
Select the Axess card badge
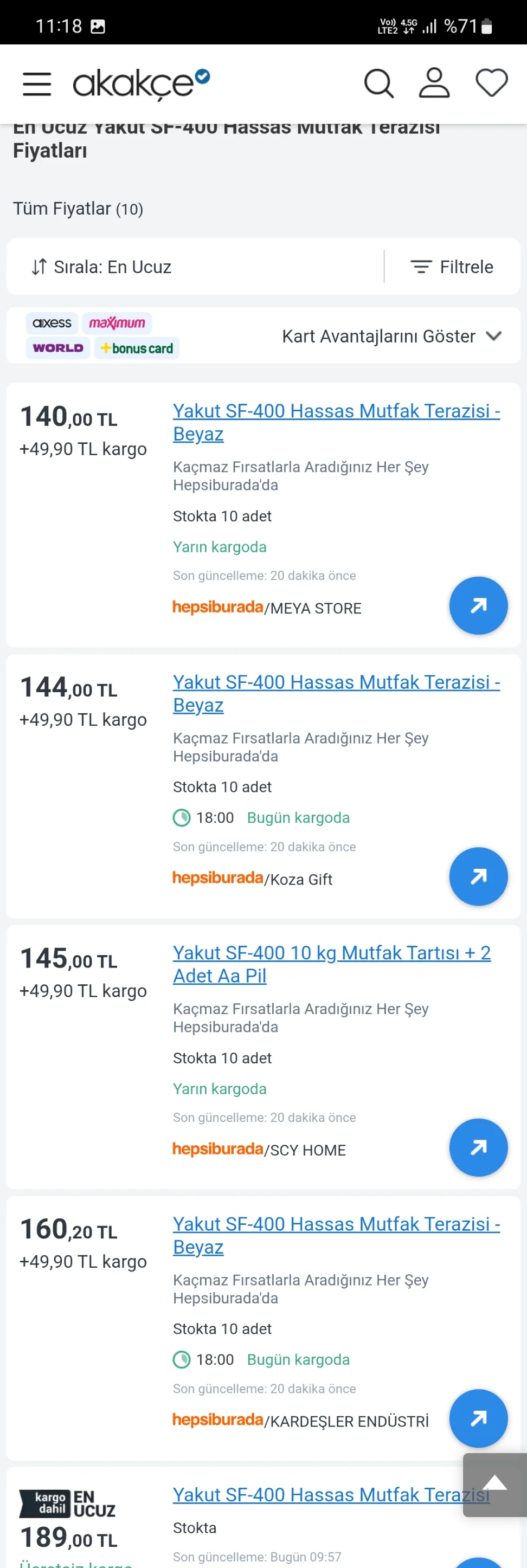coord(52,323)
